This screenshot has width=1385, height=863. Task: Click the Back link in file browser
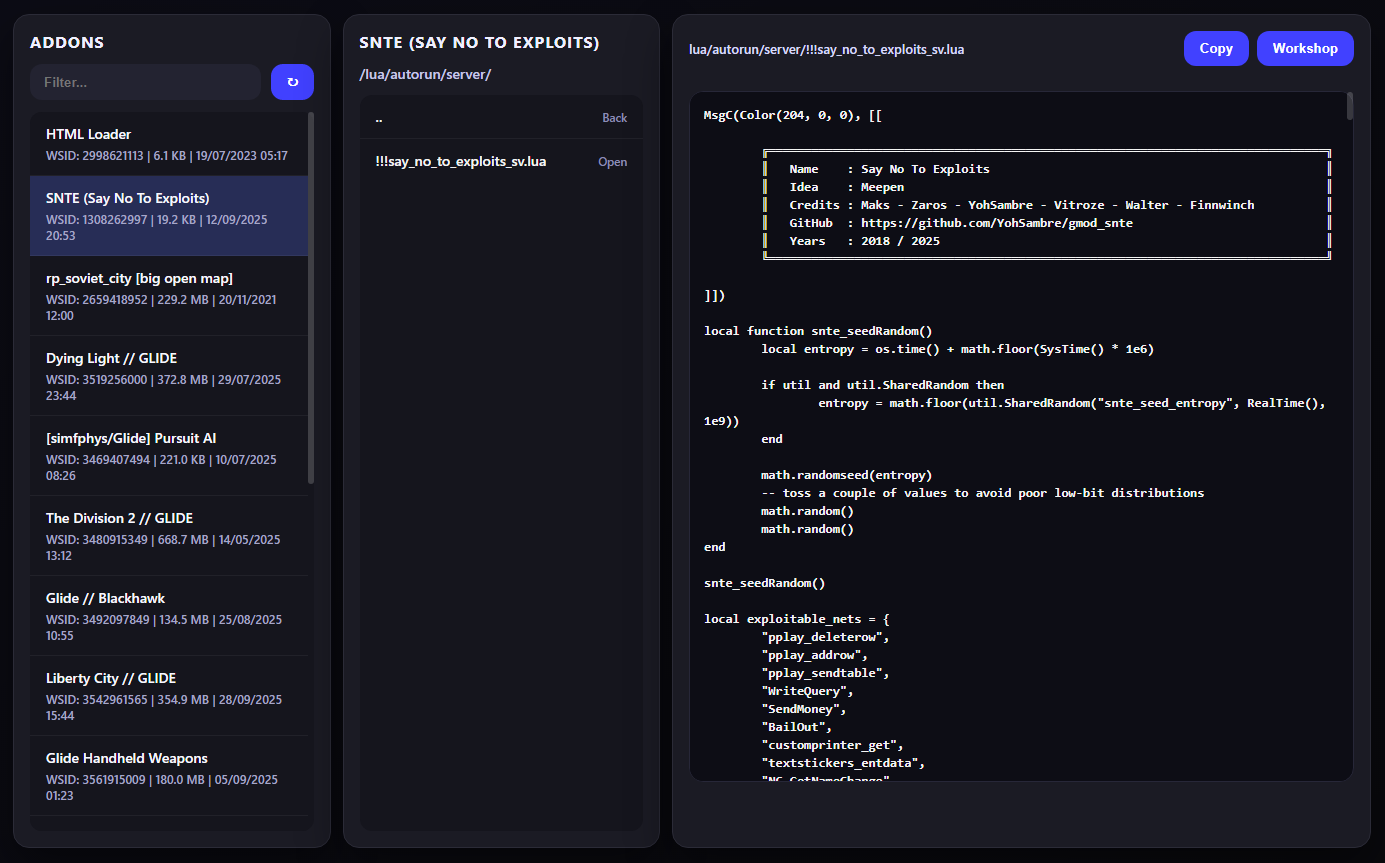pos(614,118)
